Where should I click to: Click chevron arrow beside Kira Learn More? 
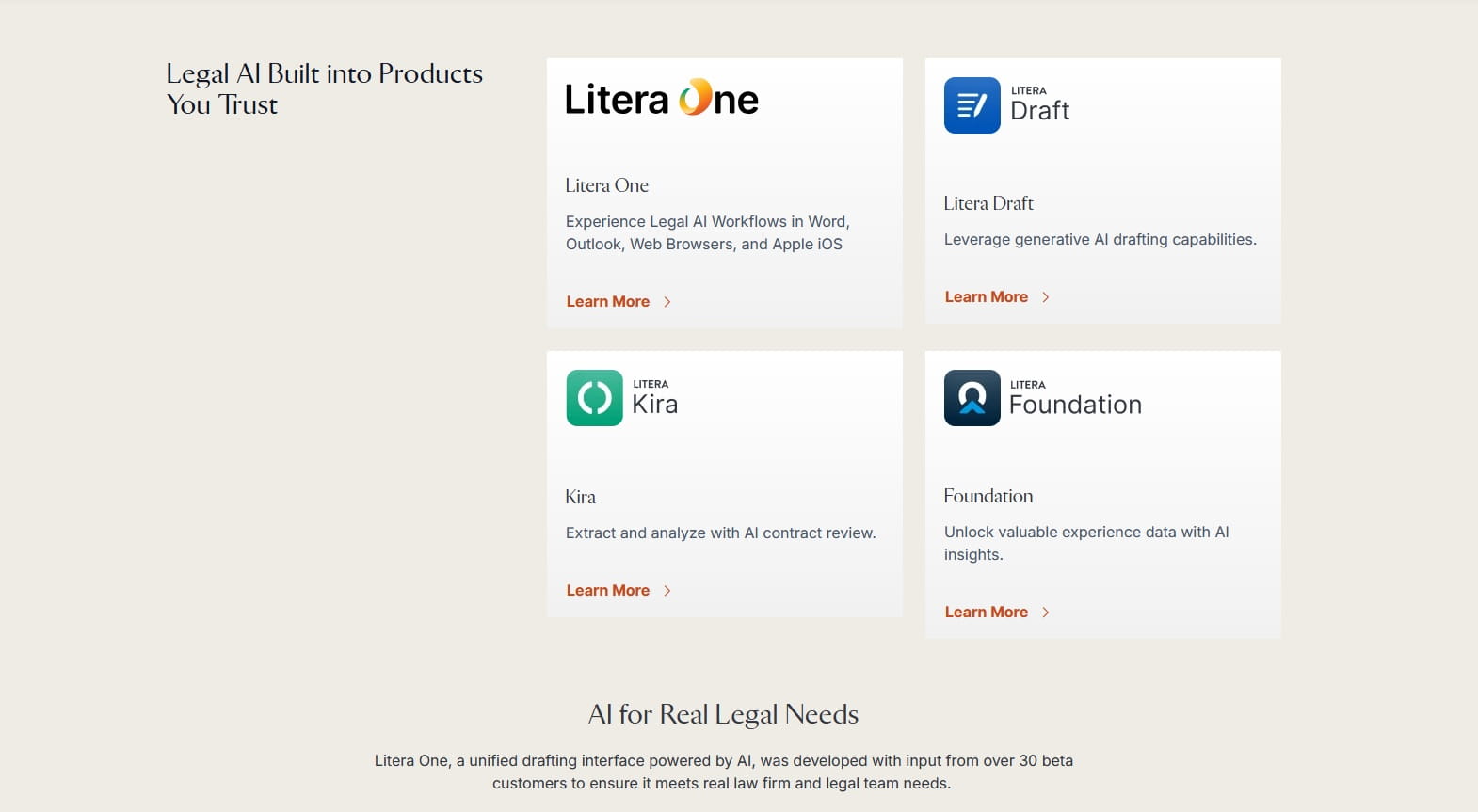pos(667,591)
